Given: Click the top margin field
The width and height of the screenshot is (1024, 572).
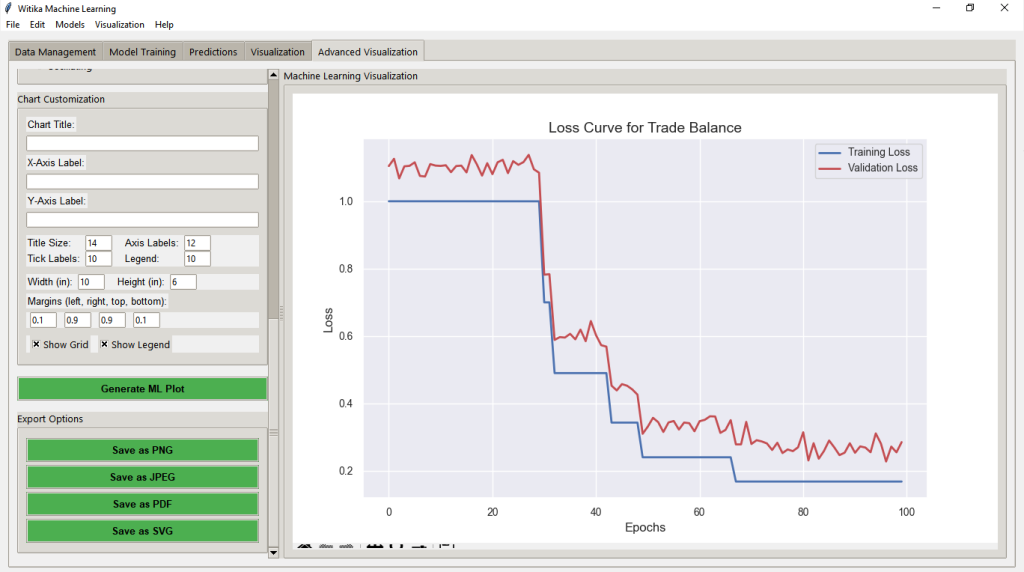Looking at the screenshot, I should click(112, 320).
